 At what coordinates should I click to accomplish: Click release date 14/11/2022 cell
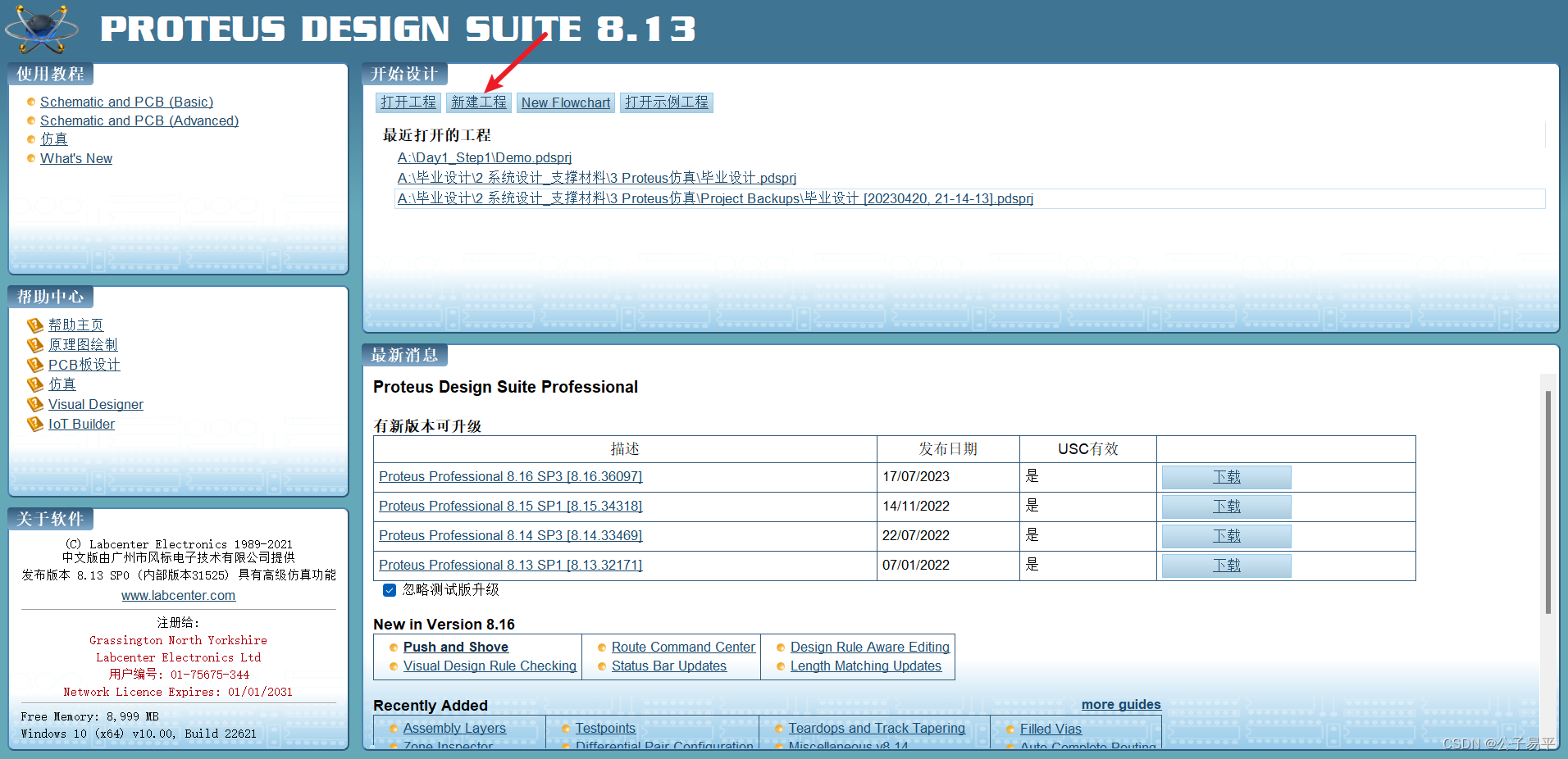click(x=948, y=507)
